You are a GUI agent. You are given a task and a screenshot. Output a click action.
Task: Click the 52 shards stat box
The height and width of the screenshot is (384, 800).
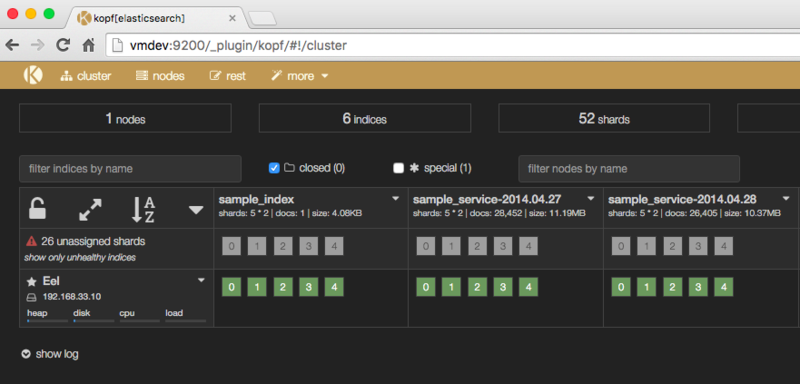tap(604, 118)
